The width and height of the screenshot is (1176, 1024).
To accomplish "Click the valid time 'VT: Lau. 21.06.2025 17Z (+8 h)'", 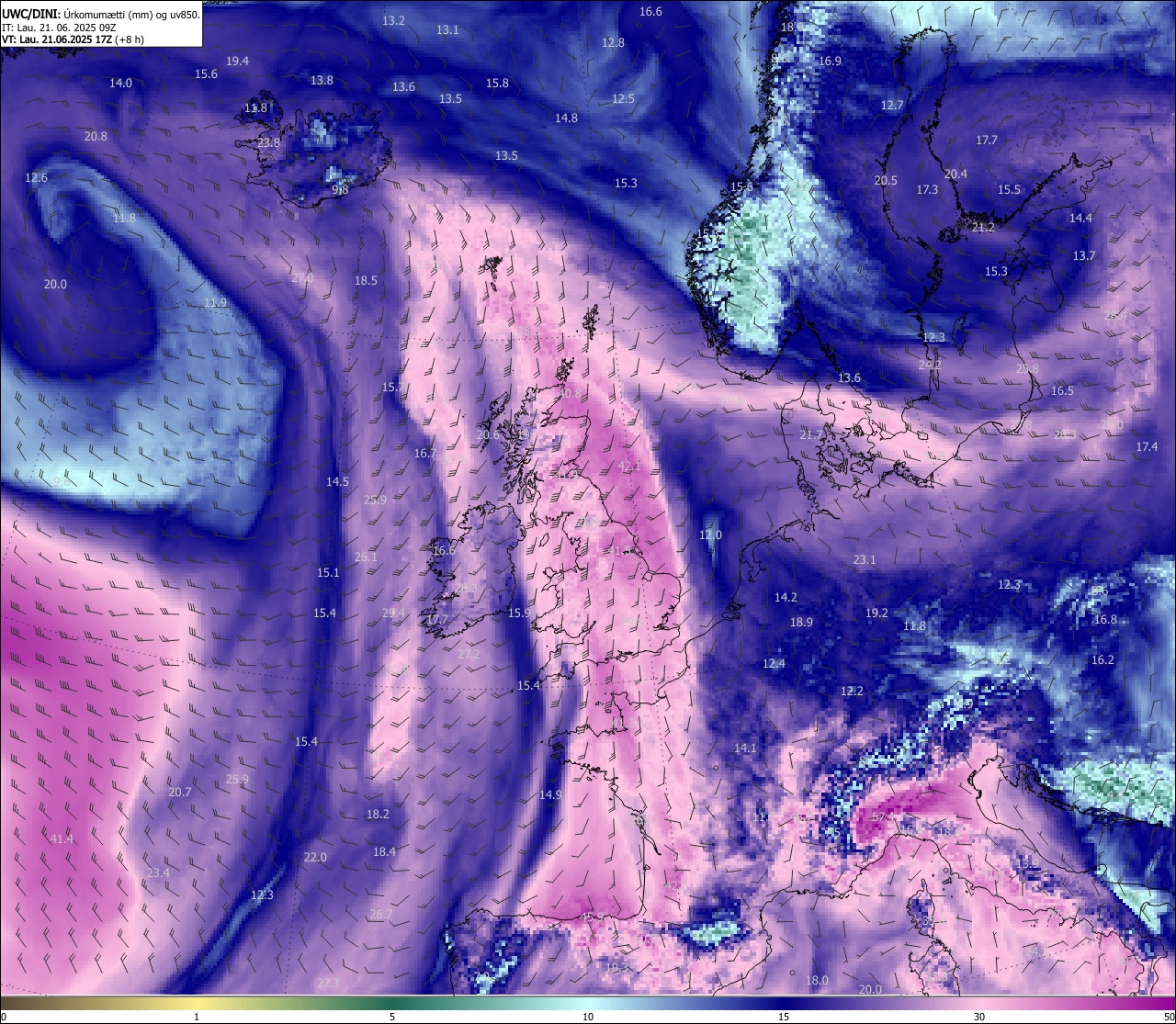I will (x=73, y=39).
